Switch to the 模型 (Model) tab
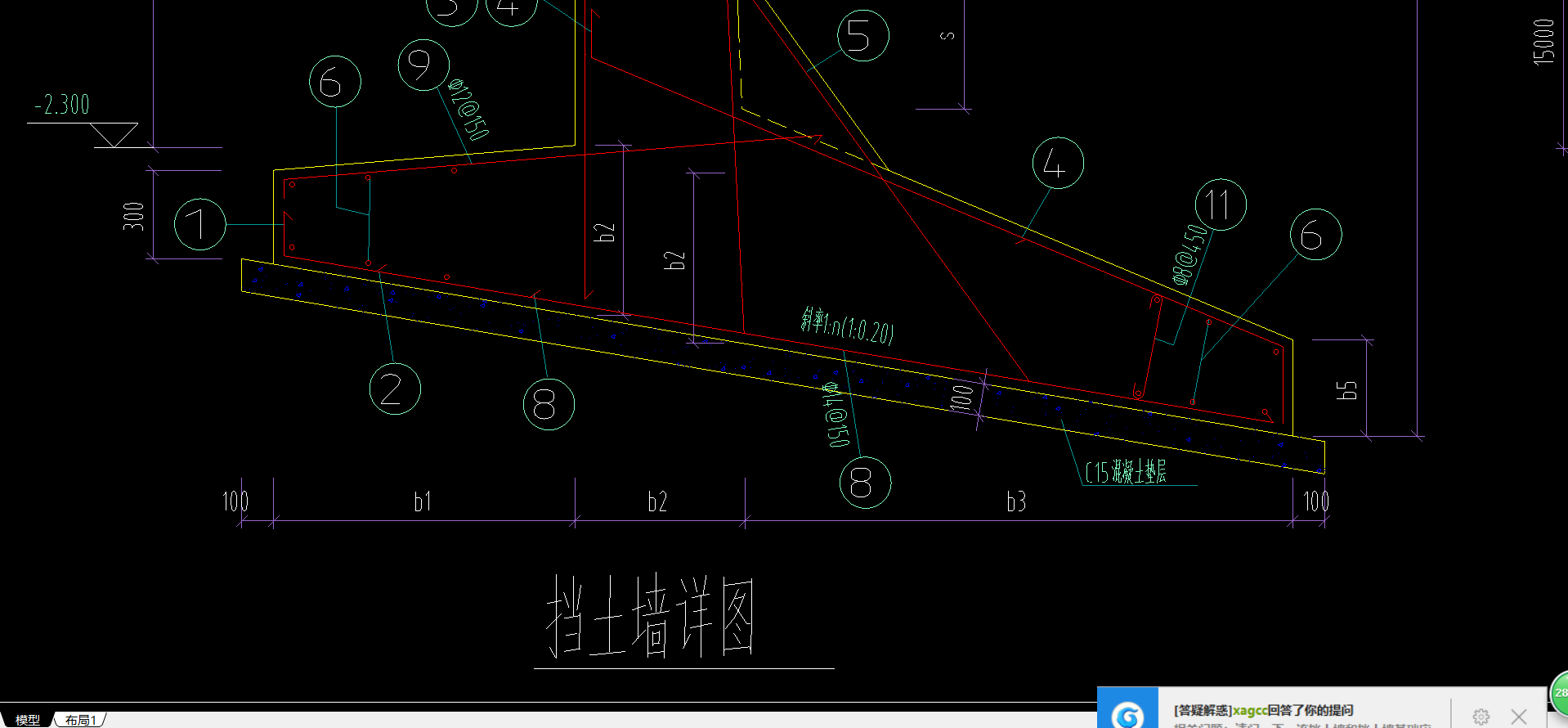1568x728 pixels. point(27,720)
